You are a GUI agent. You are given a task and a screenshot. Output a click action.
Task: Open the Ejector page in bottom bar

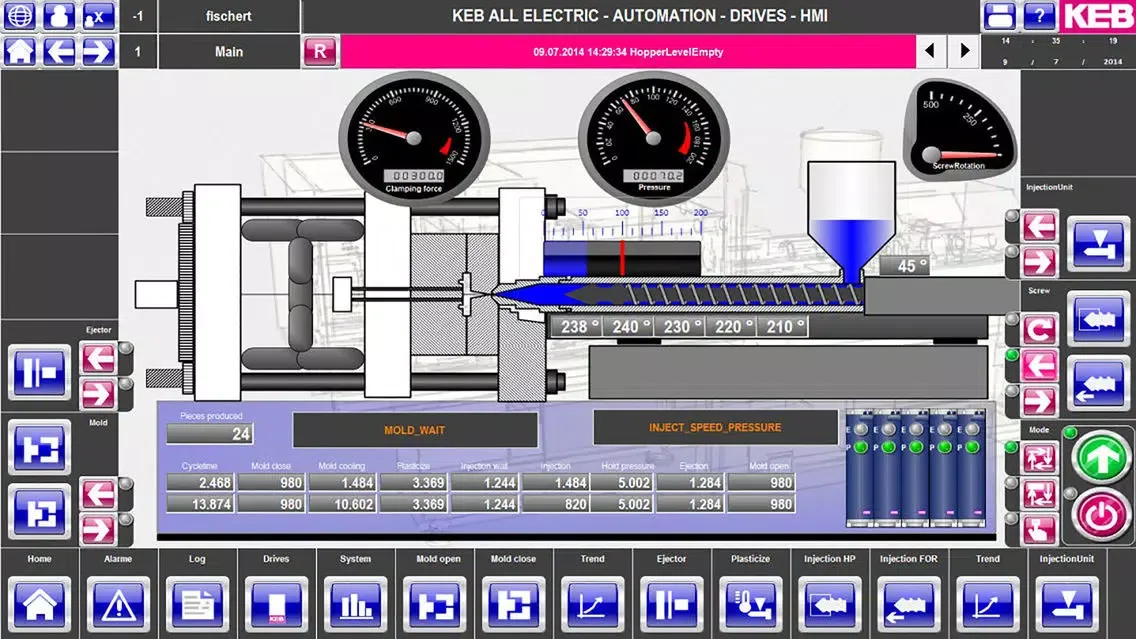pyautogui.click(x=671, y=604)
